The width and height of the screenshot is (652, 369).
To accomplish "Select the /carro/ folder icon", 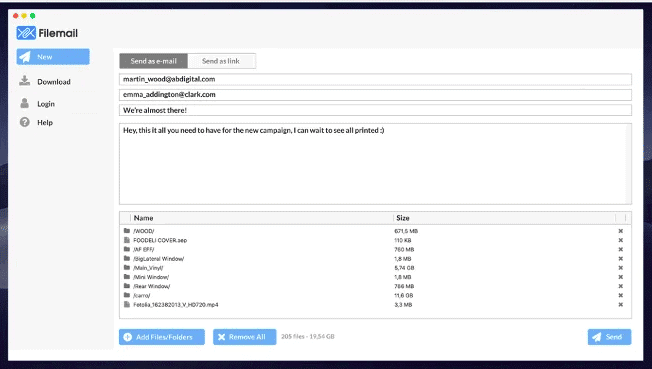I will 127,295.
